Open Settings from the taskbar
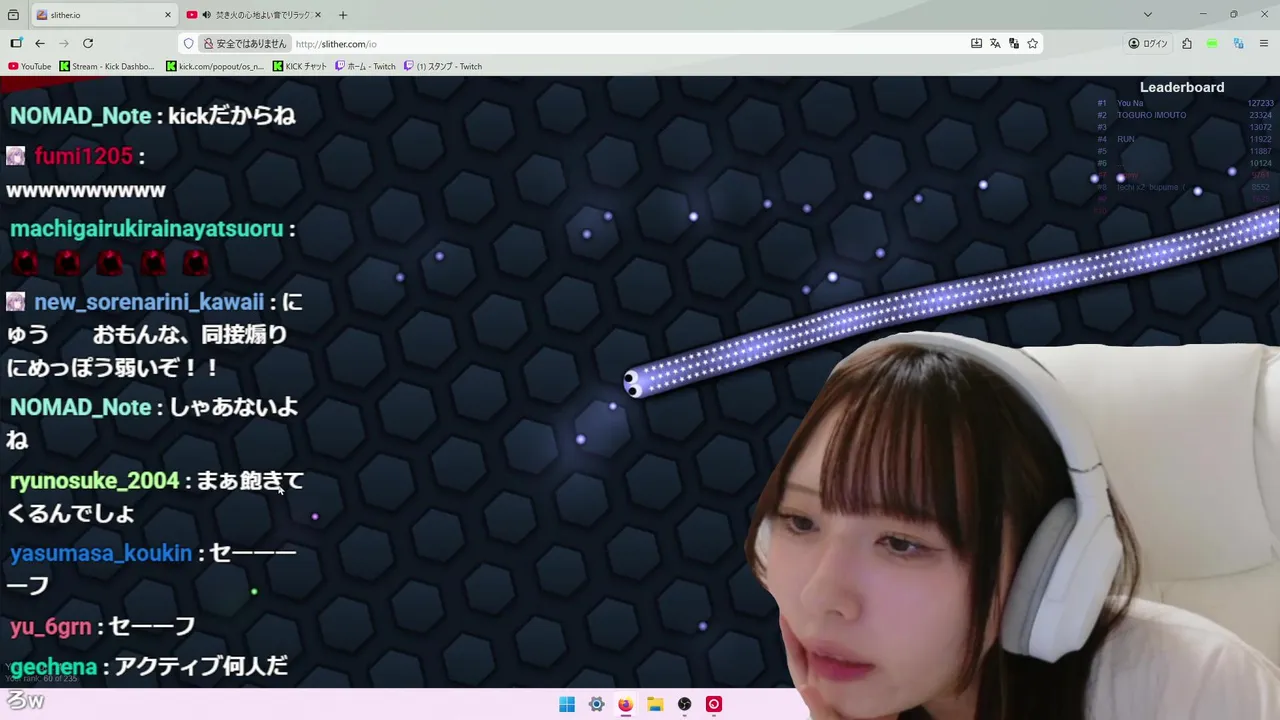The width and height of the screenshot is (1280, 720). pyautogui.click(x=596, y=704)
